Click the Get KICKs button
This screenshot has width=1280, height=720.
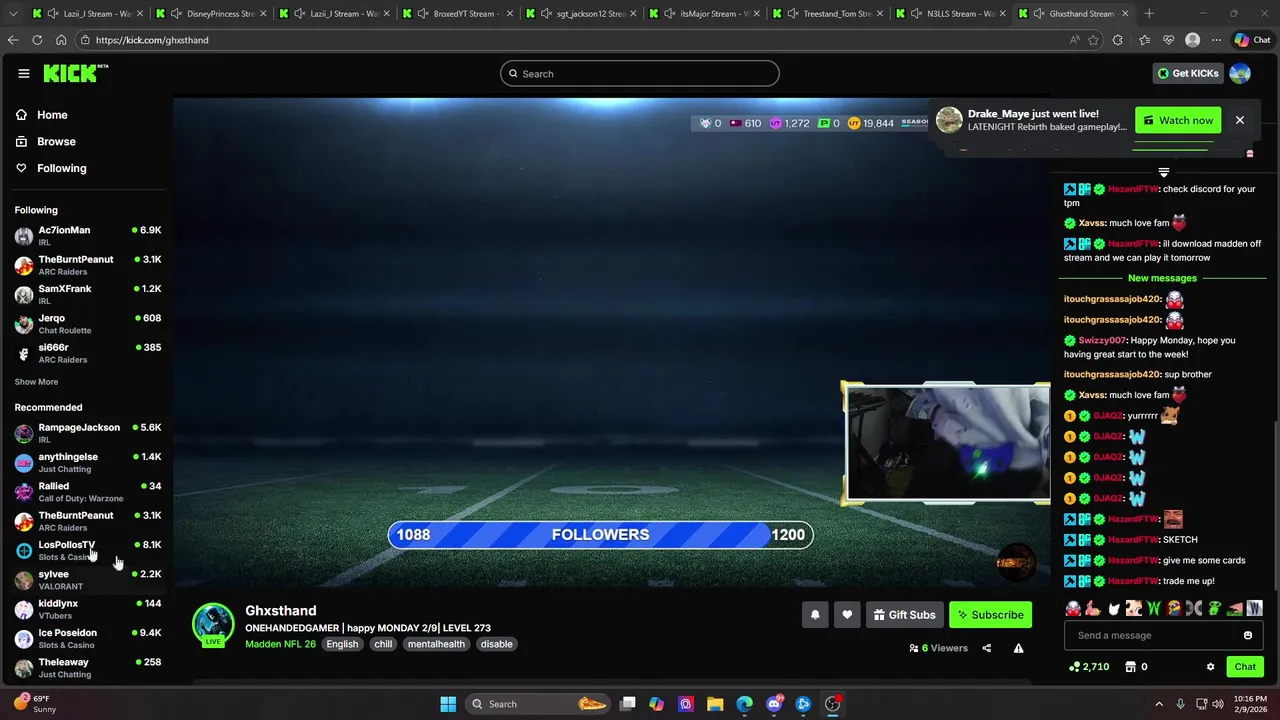tap(1187, 73)
